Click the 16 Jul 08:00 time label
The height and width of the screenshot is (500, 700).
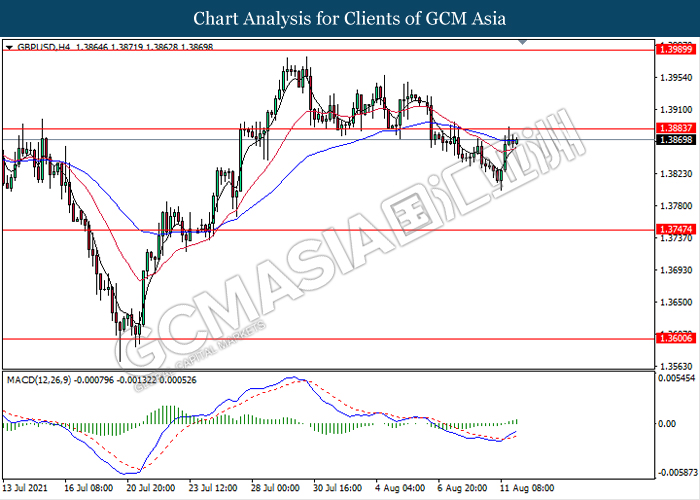(88, 488)
